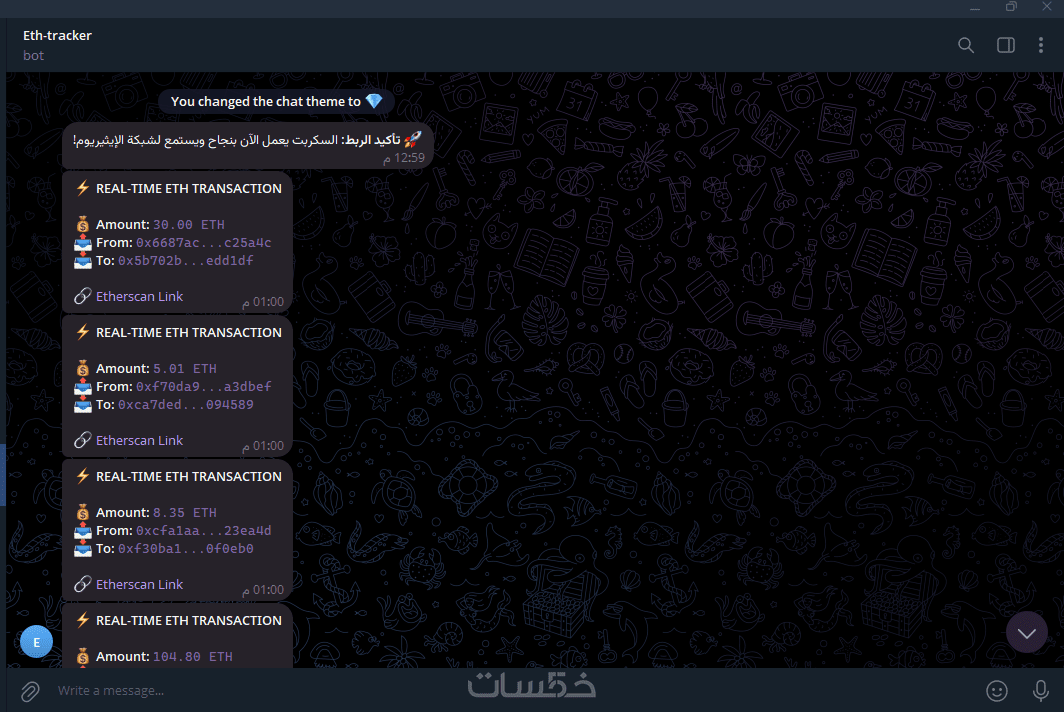Image resolution: width=1064 pixels, height=712 pixels.
Task: Toggle the right side panel icon
Action: pyautogui.click(x=1006, y=45)
